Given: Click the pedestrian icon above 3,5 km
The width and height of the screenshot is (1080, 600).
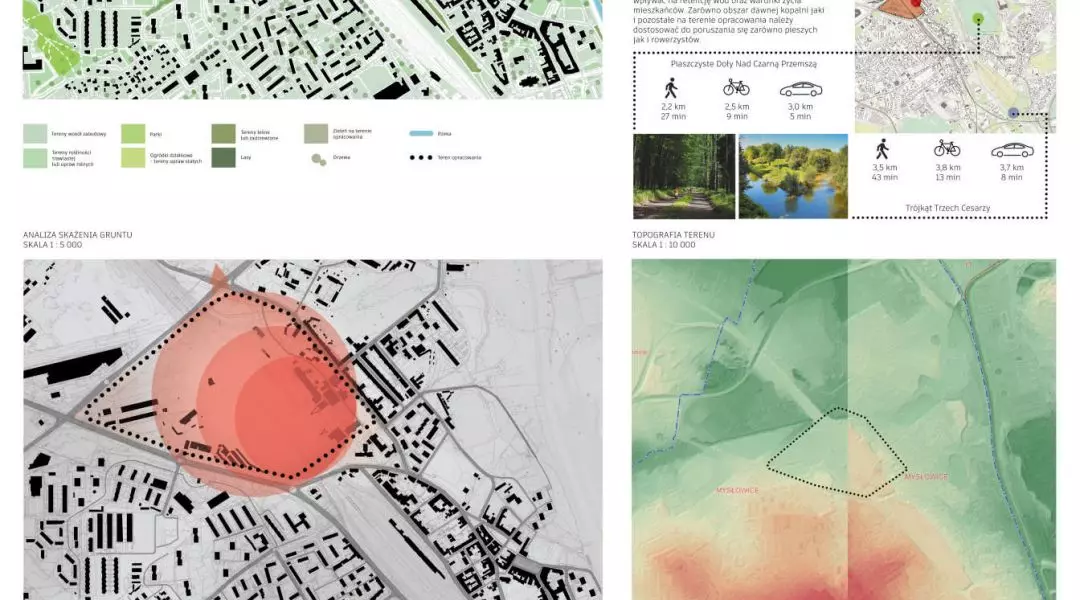Looking at the screenshot, I should 882,149.
